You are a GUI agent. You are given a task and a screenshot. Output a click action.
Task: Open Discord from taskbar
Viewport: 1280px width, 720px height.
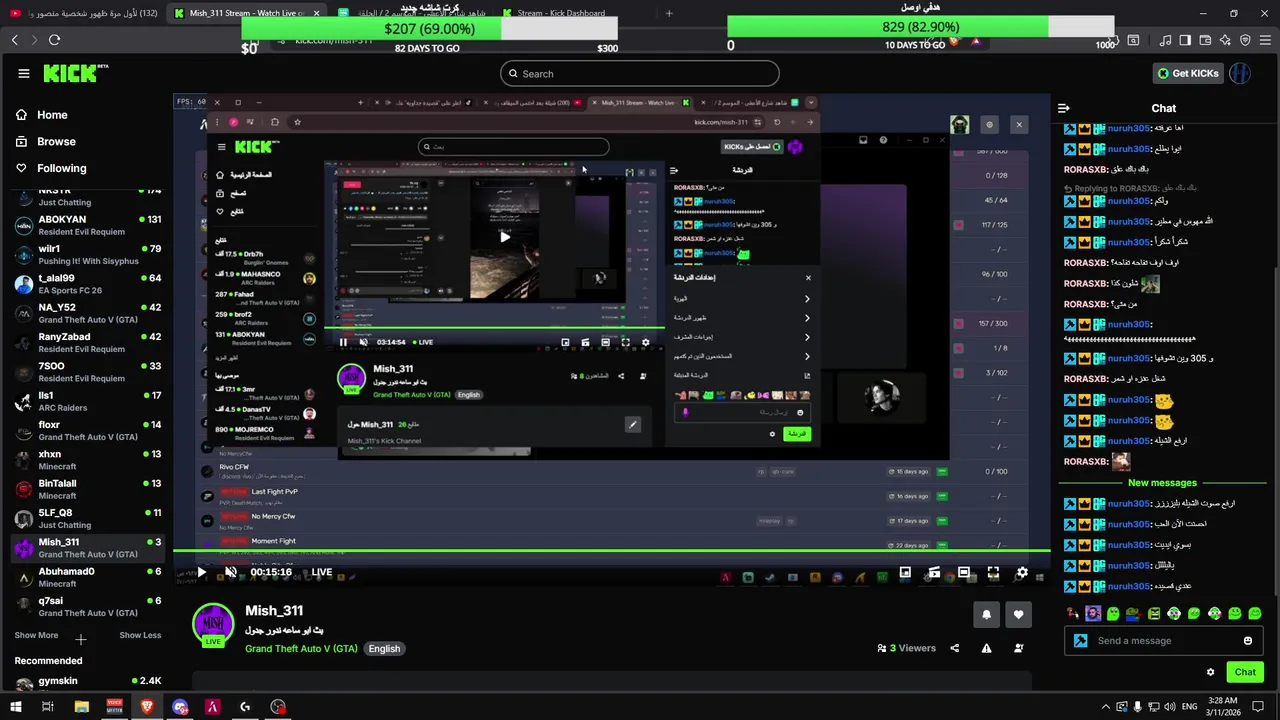tap(180, 707)
